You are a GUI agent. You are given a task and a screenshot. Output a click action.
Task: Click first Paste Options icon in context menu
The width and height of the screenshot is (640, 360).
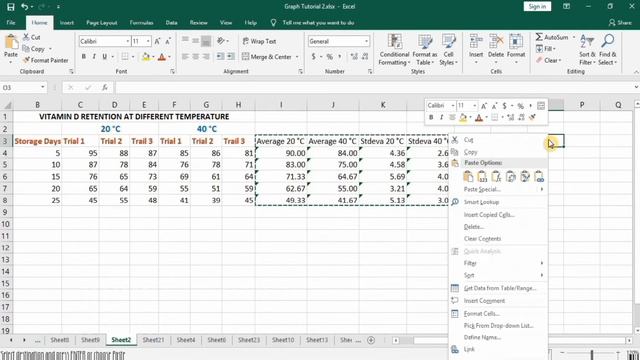468,176
